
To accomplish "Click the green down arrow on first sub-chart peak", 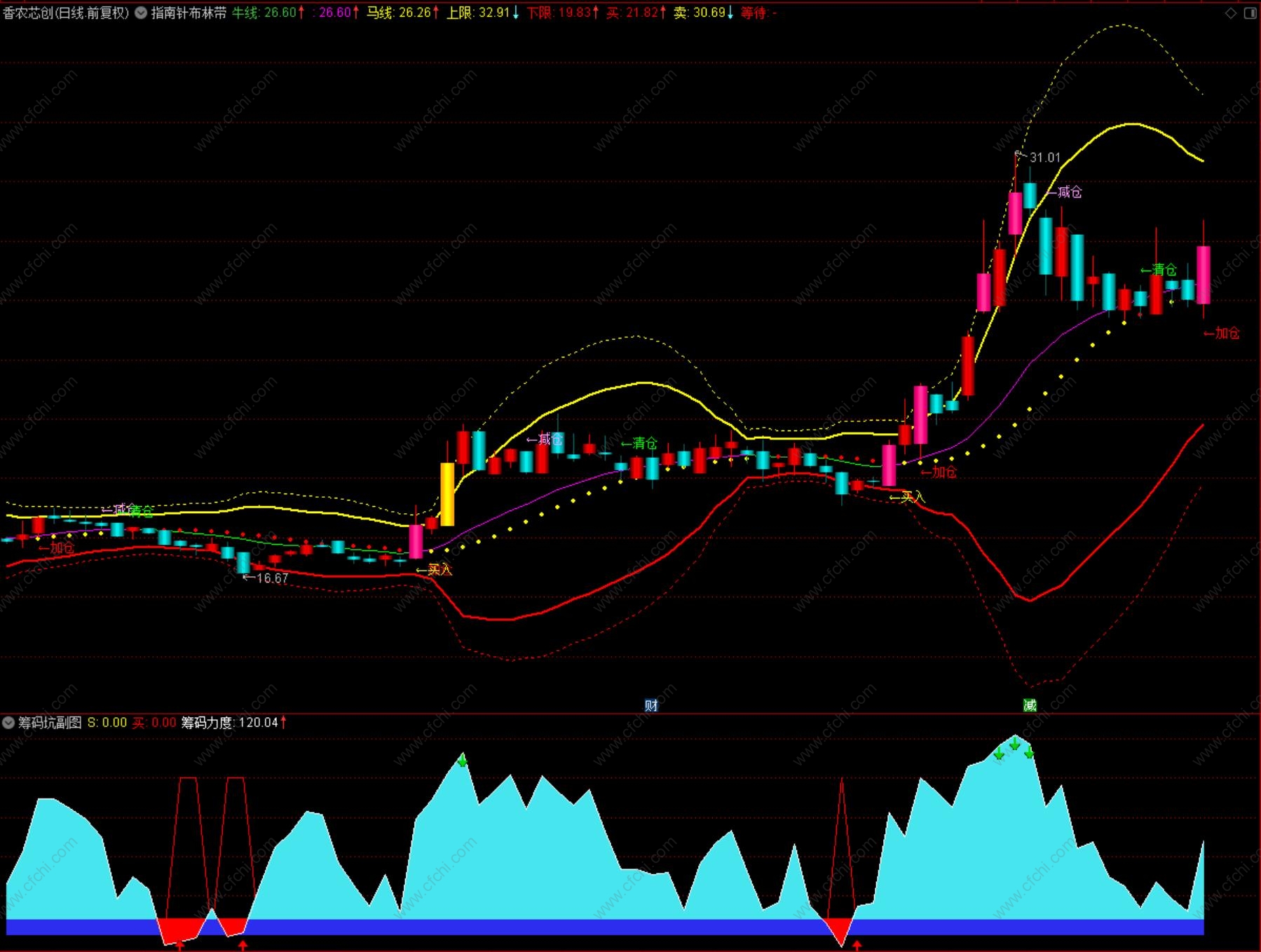I will [462, 760].
